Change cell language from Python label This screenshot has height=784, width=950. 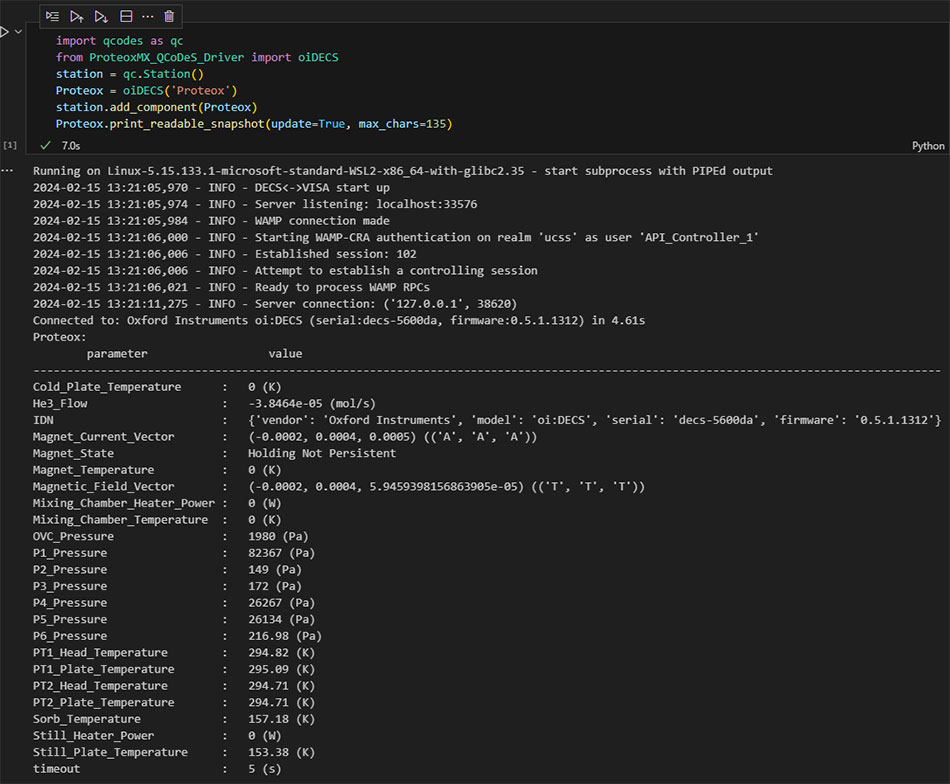pos(927,146)
